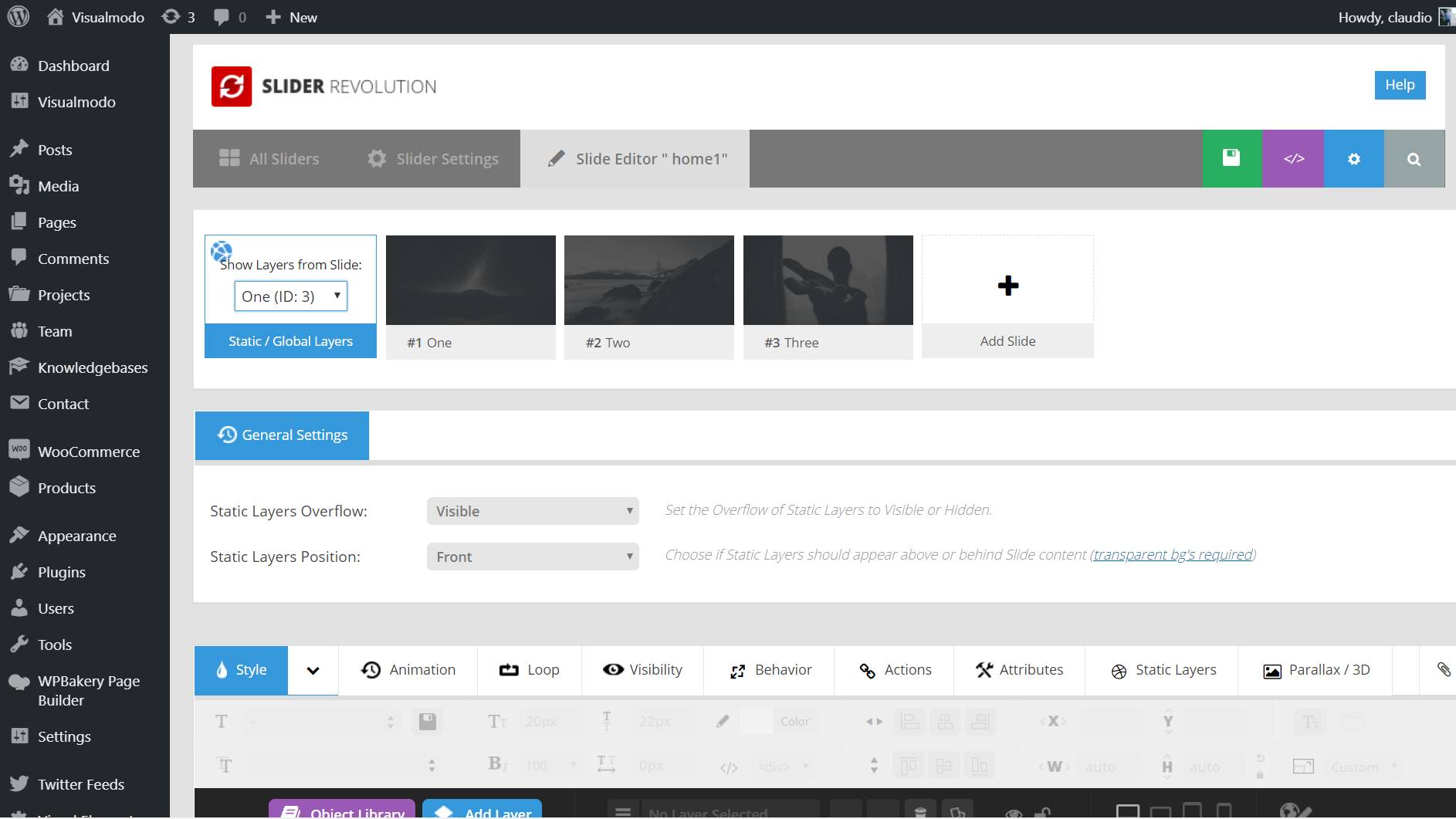The image size is (1456, 819).
Task: Expand the Static Layers Position dropdown
Action: coord(532,556)
